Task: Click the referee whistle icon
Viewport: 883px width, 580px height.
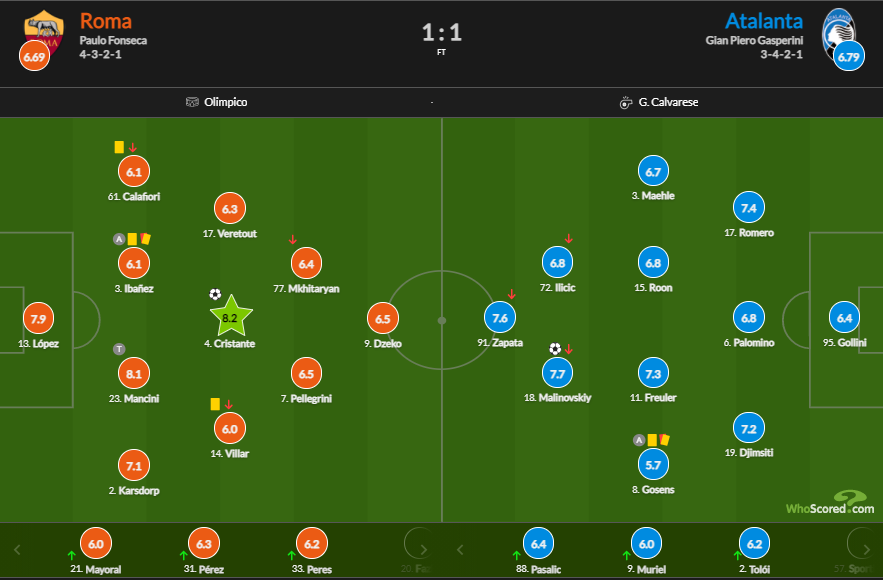Action: 626,102
